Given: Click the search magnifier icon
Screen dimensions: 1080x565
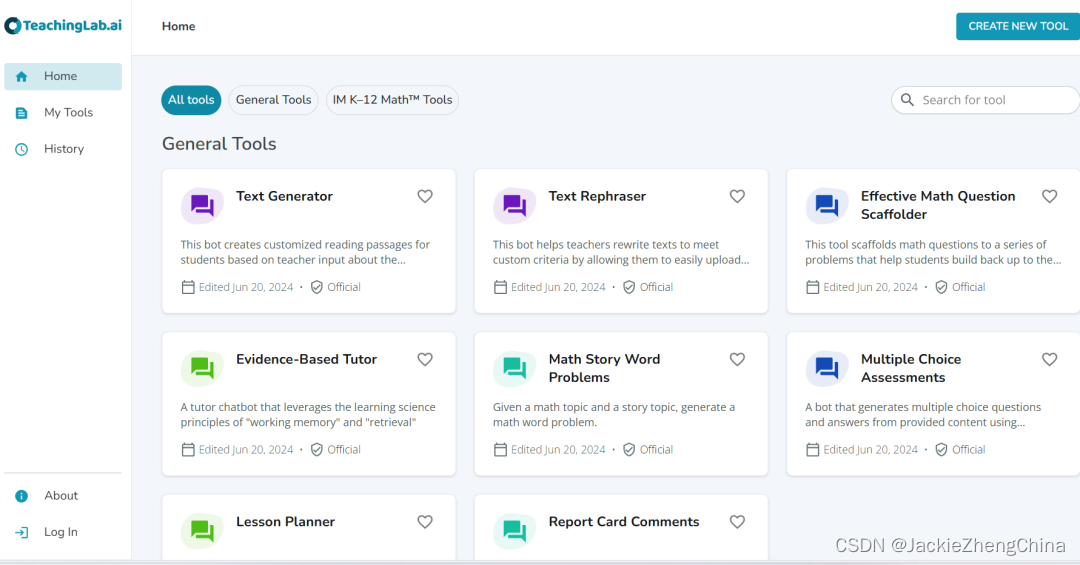Looking at the screenshot, I should pyautogui.click(x=908, y=100).
